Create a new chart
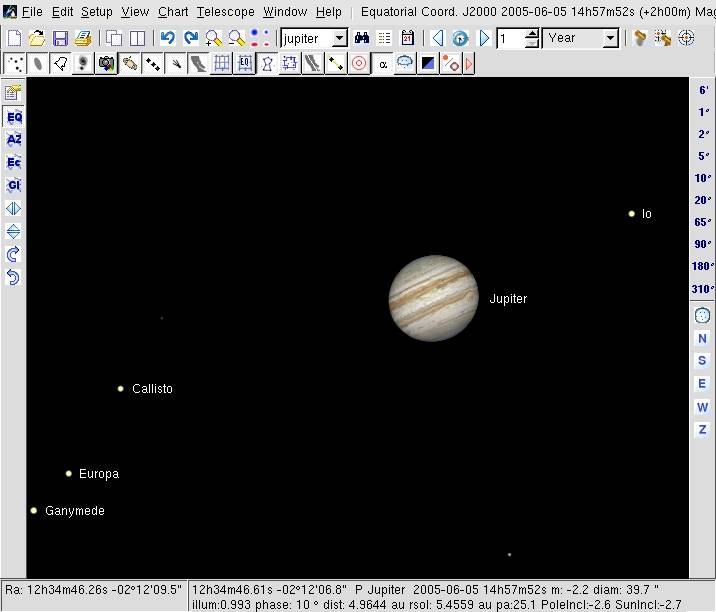The image size is (716, 612). [14, 38]
